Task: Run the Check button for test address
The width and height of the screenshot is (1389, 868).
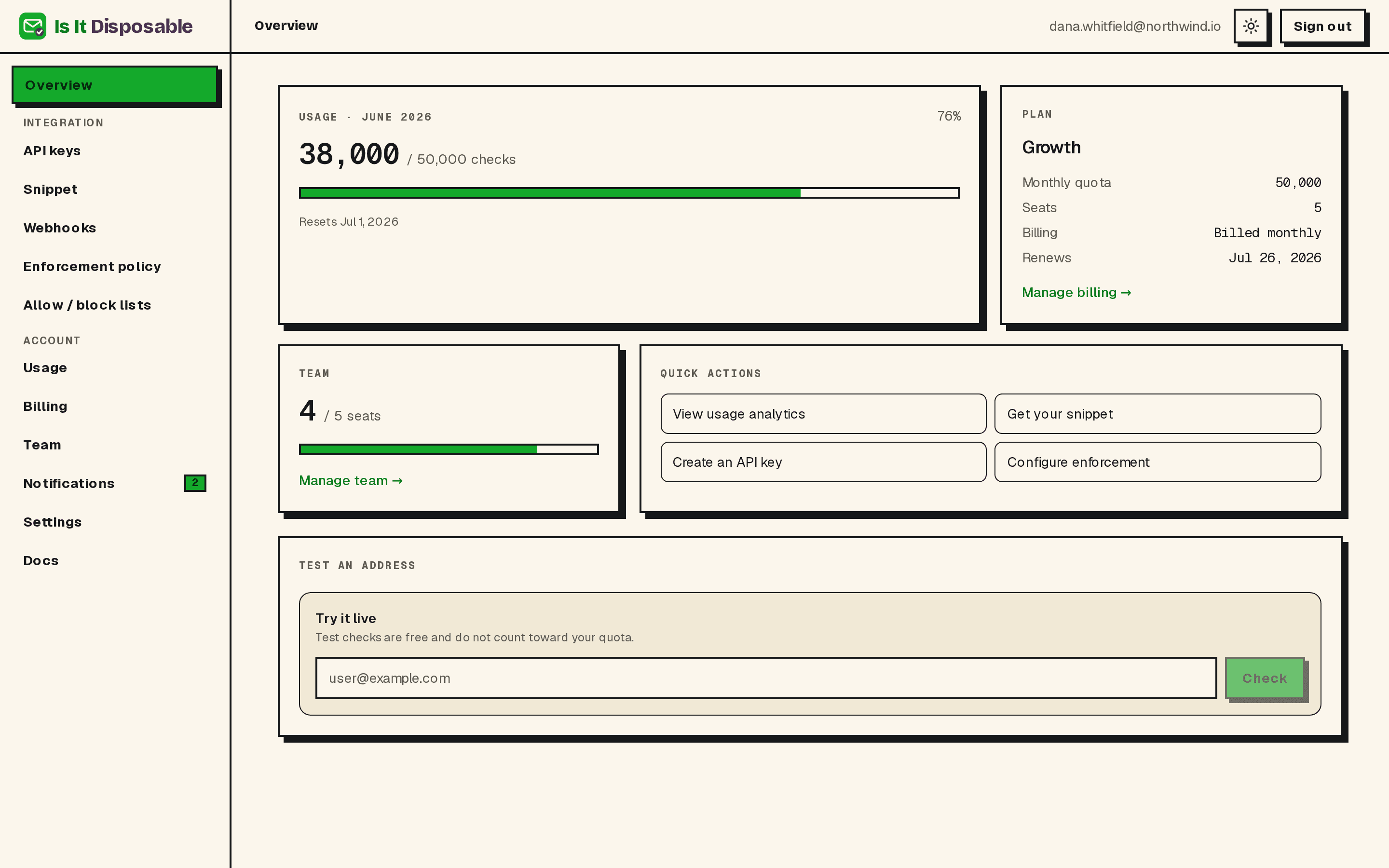Action: (1265, 678)
